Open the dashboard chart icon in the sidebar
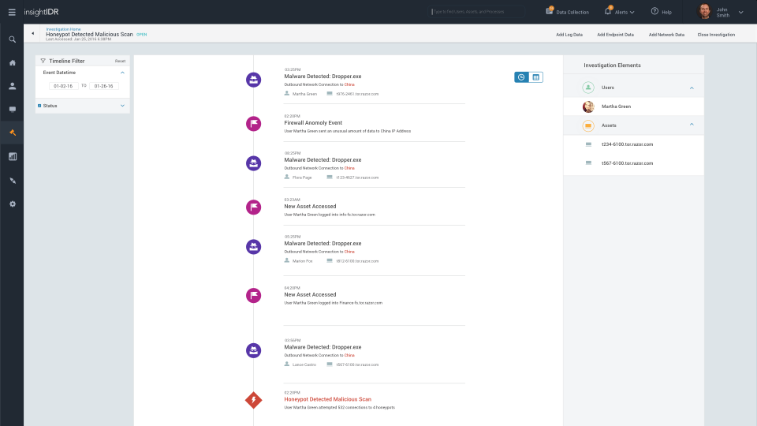 point(12,157)
